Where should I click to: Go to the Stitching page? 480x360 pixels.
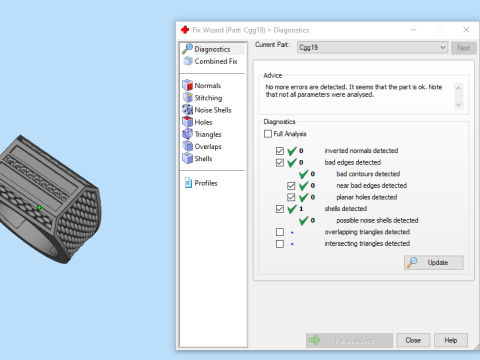pos(208,98)
